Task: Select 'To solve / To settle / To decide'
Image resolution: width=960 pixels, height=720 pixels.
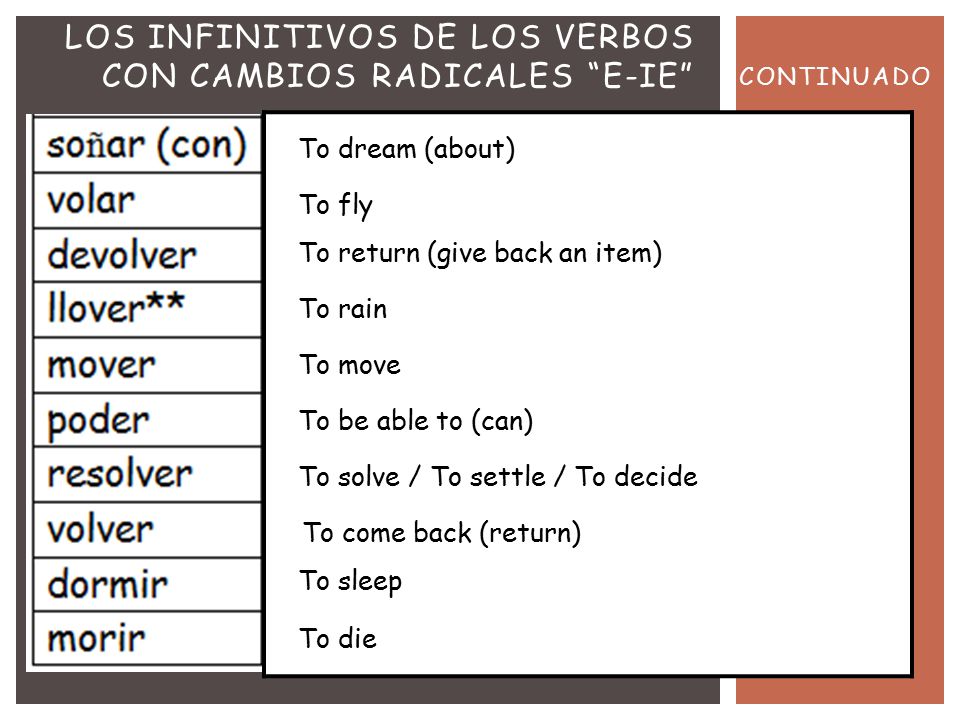Action: tap(498, 476)
